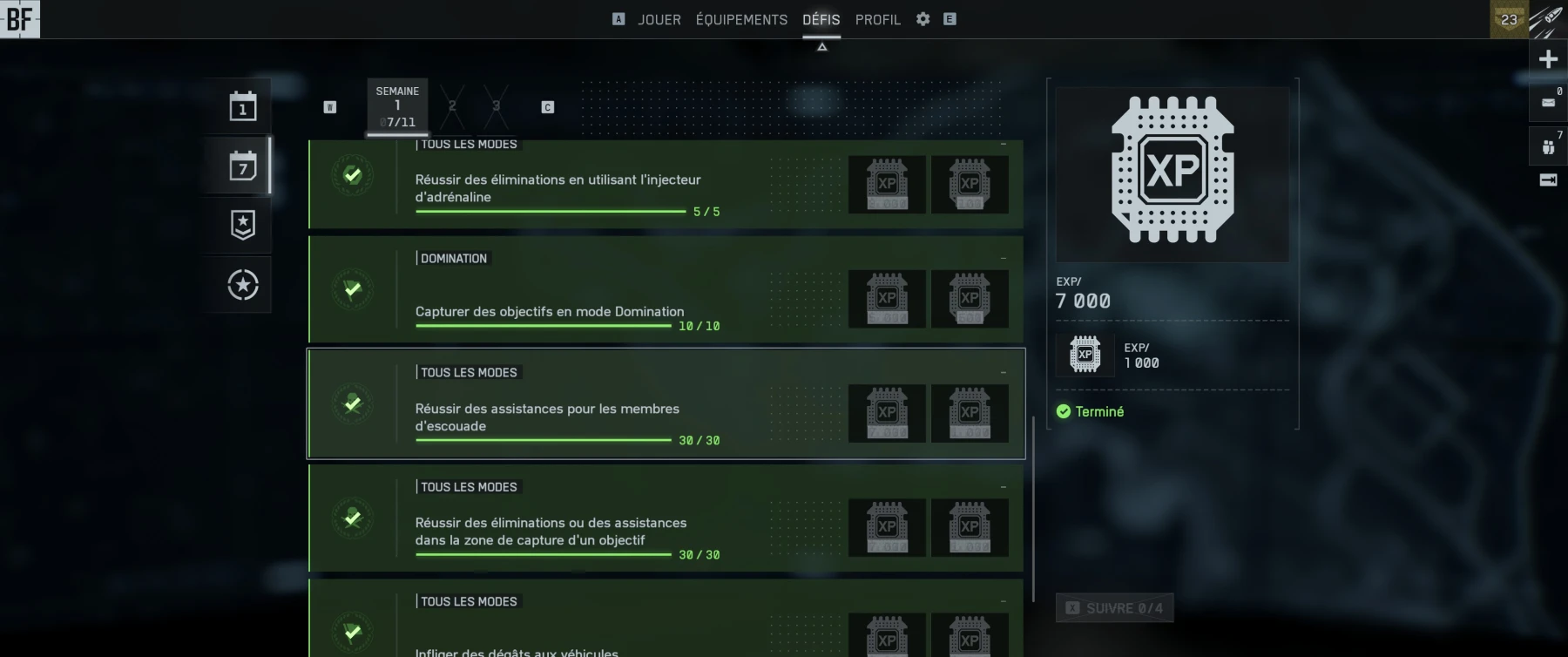
Task: Click checkmark of adrenaline injector challenge
Action: coord(353,175)
